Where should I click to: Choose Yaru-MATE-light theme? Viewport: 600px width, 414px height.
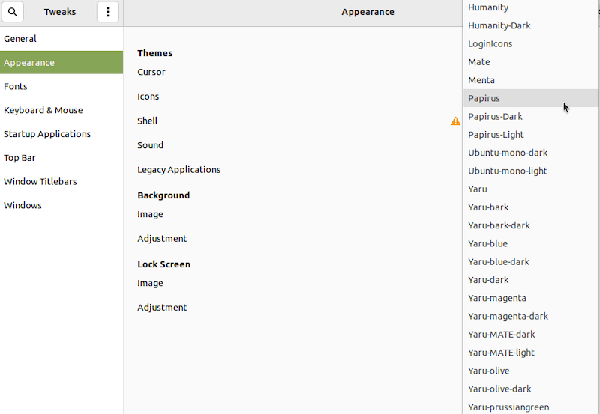click(530, 353)
